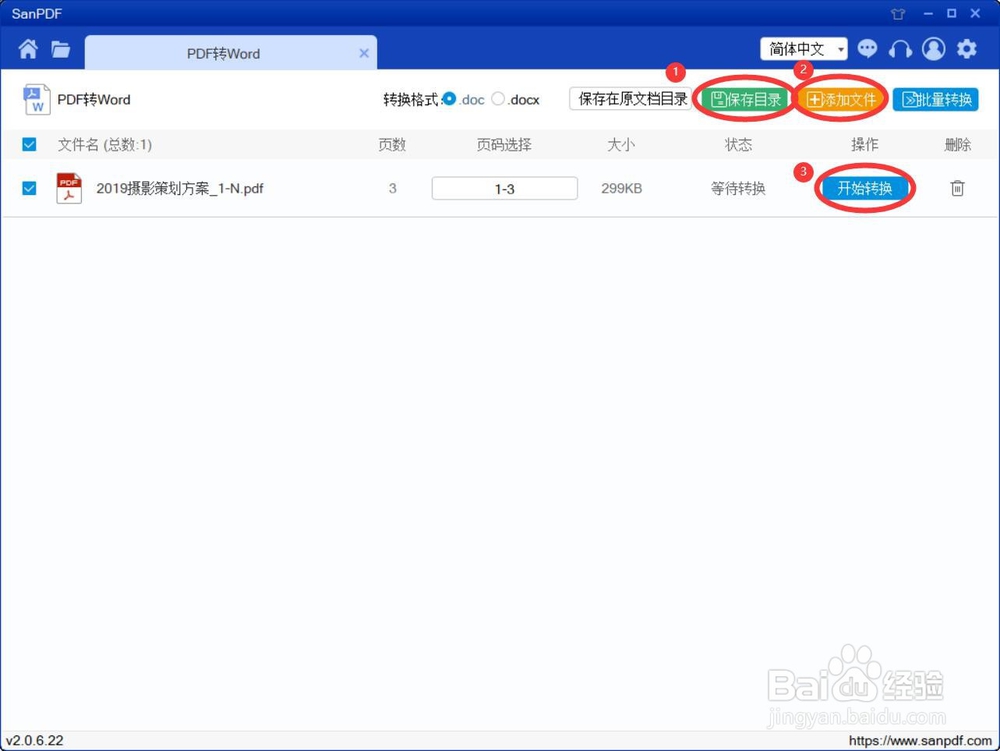This screenshot has width=1000, height=751.
Task: Click the 299KB size value
Action: click(621, 188)
